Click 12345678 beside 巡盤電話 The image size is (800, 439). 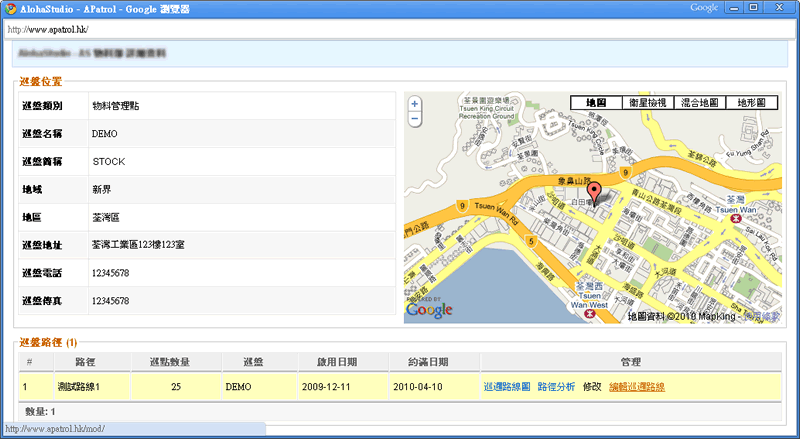(110, 273)
